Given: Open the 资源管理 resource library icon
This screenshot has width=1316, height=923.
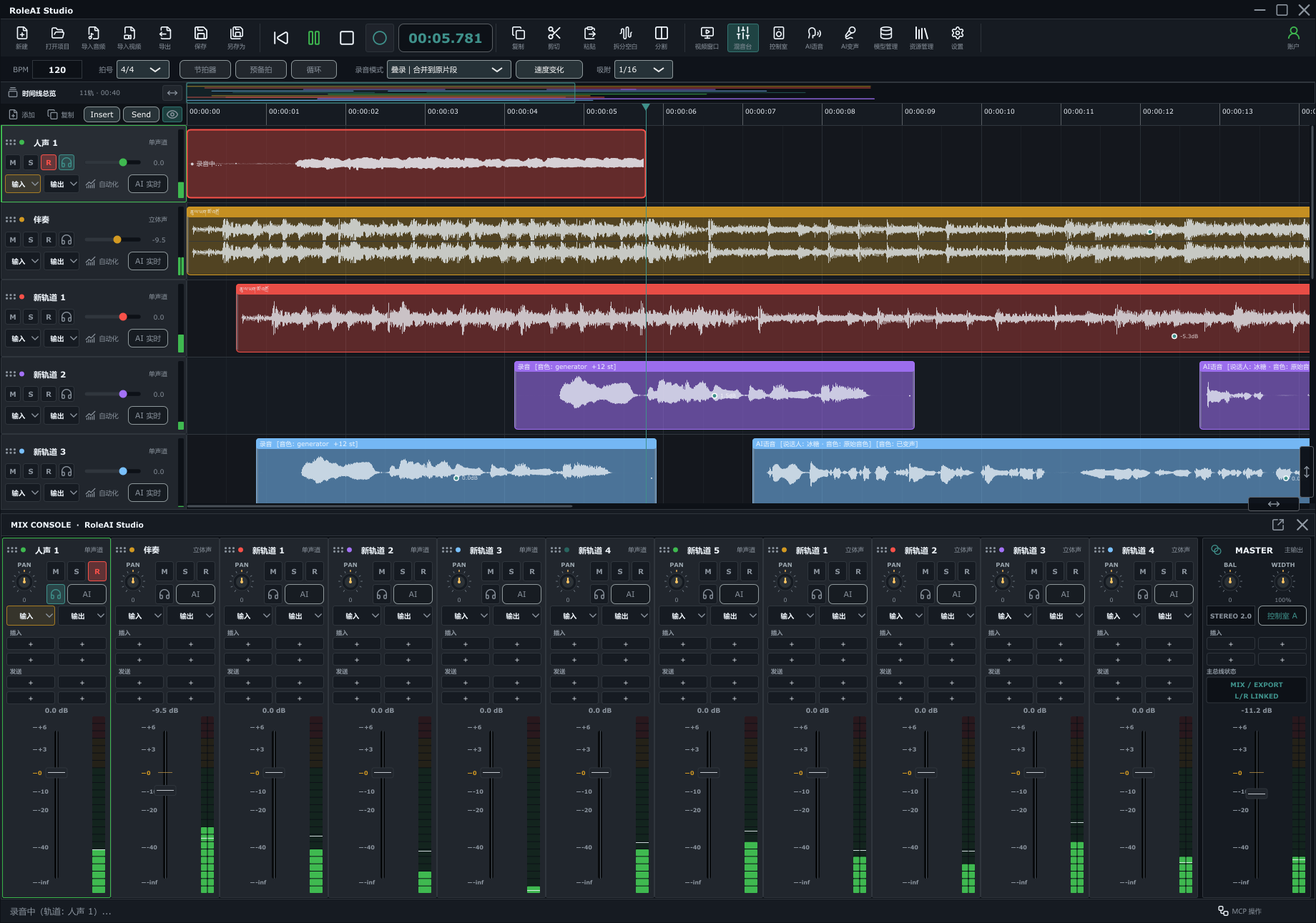Looking at the screenshot, I should point(922,37).
